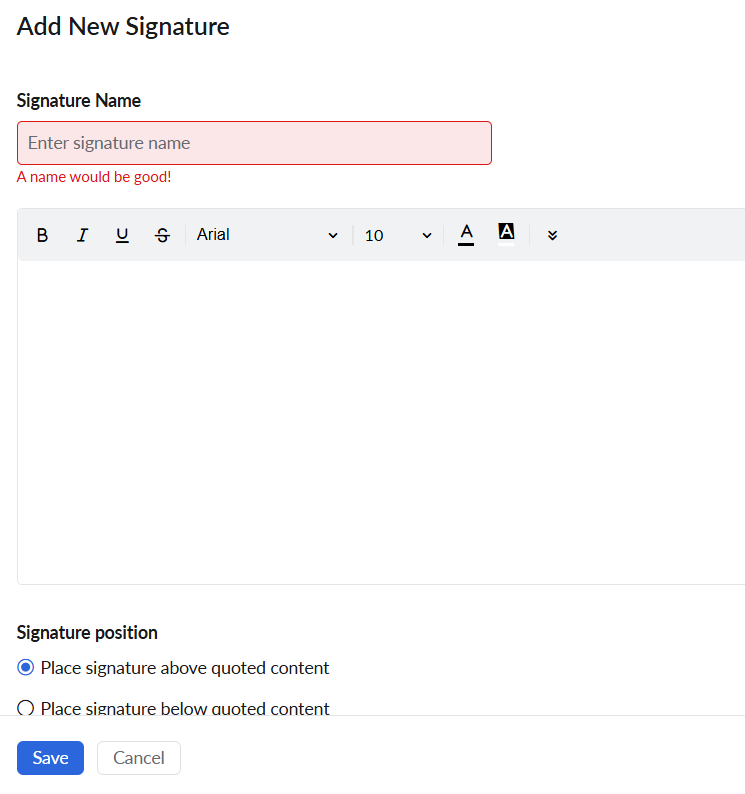
Task: Open the font color picker
Action: pos(466,235)
